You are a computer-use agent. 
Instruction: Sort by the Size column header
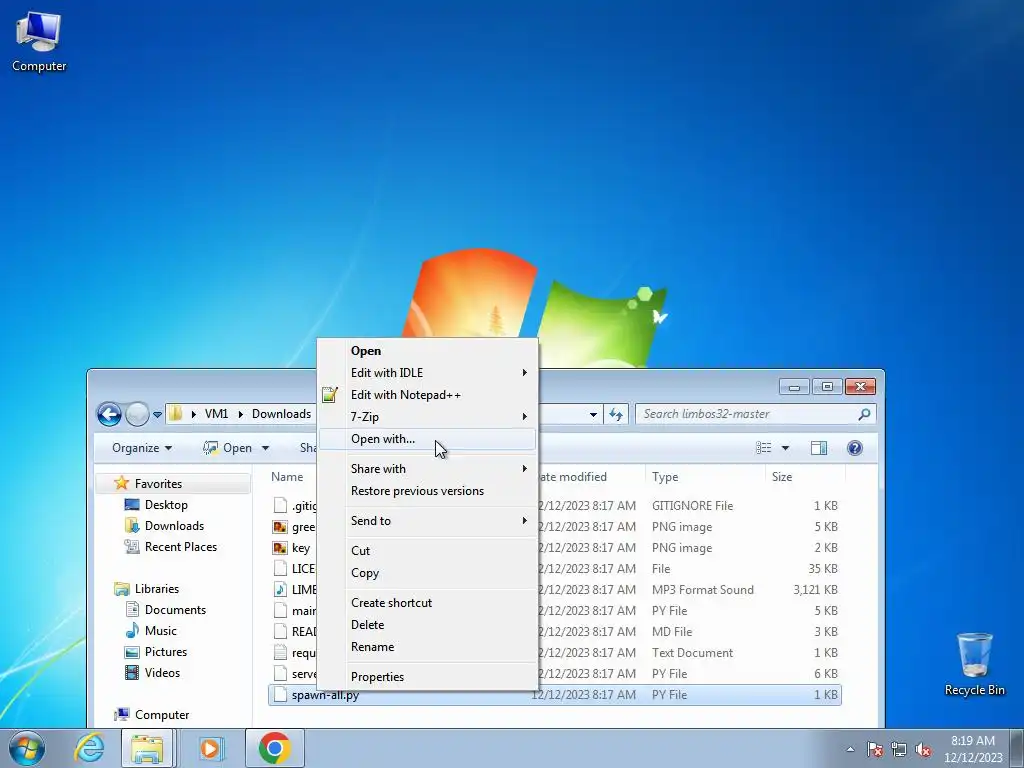[805, 477]
